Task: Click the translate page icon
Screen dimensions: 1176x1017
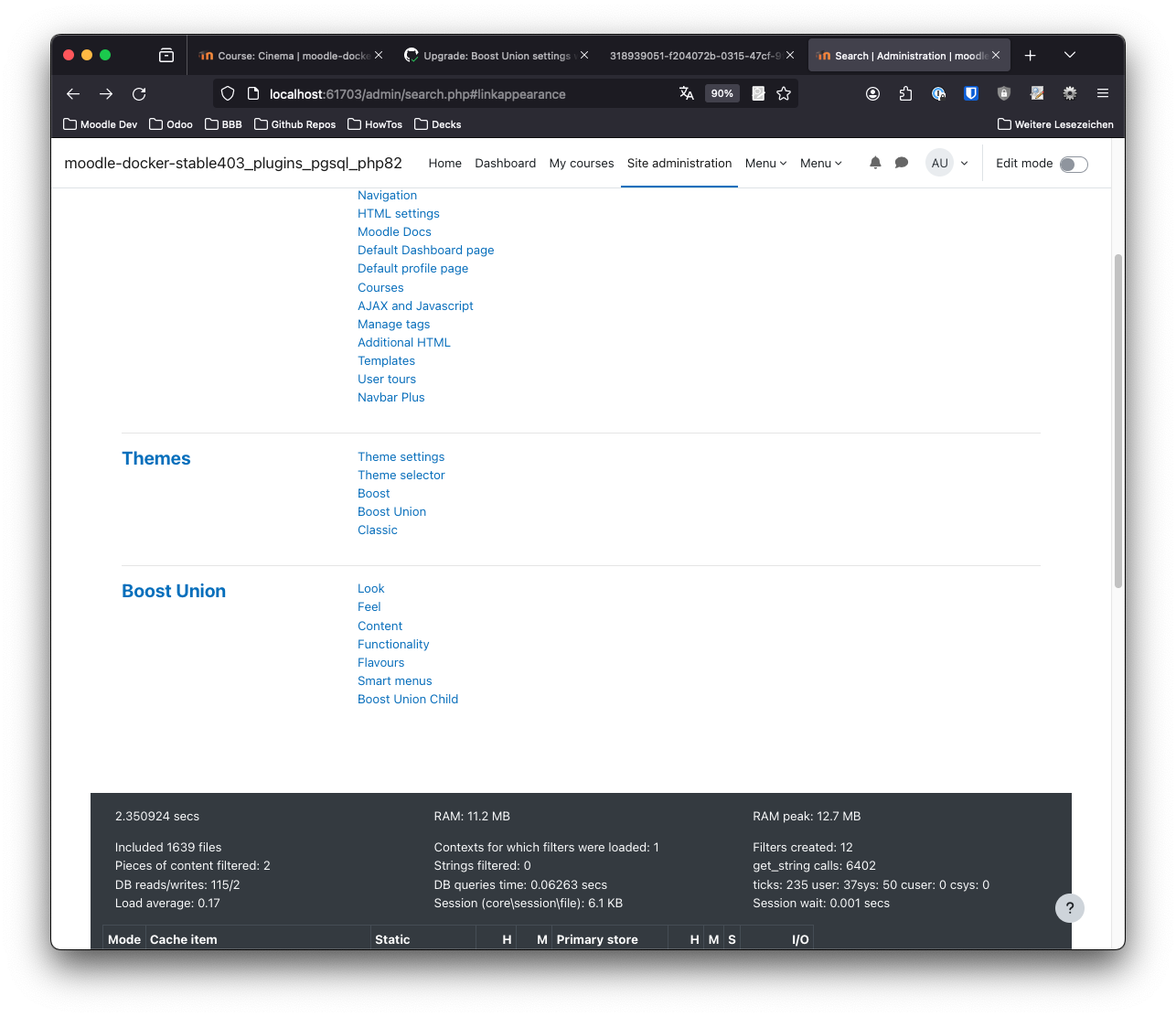Action: [x=687, y=93]
